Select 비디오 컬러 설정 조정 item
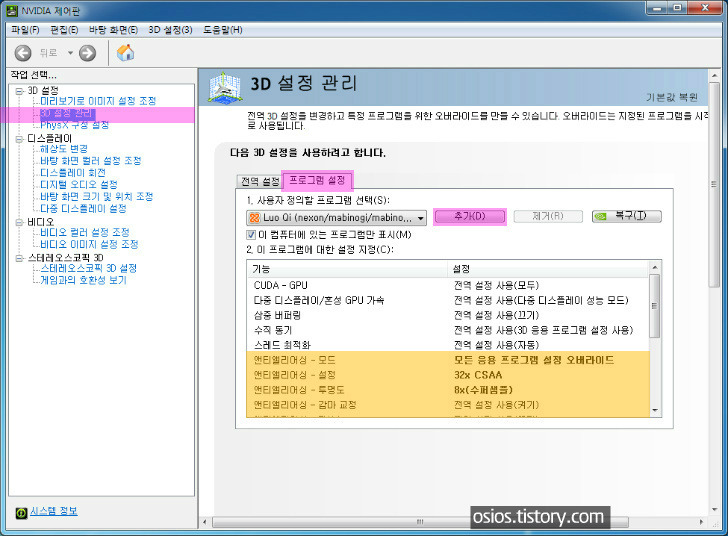Viewport: 728px width, 536px height. 84,232
